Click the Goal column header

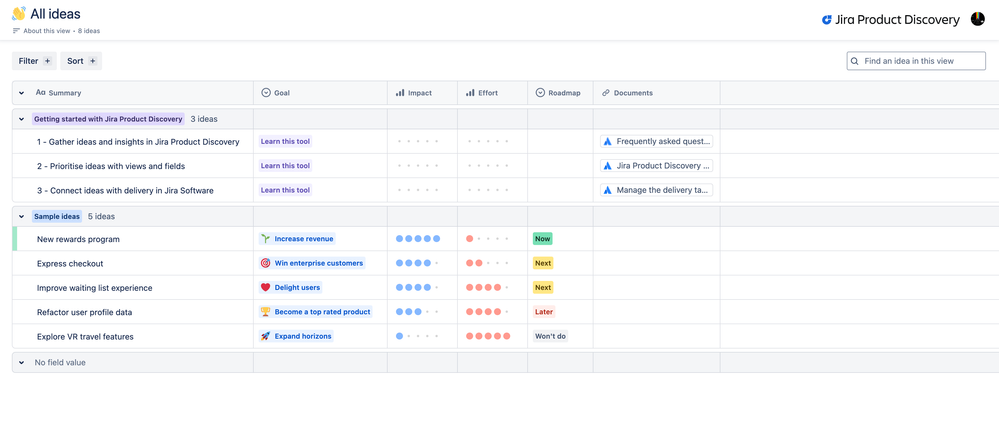[320, 93]
